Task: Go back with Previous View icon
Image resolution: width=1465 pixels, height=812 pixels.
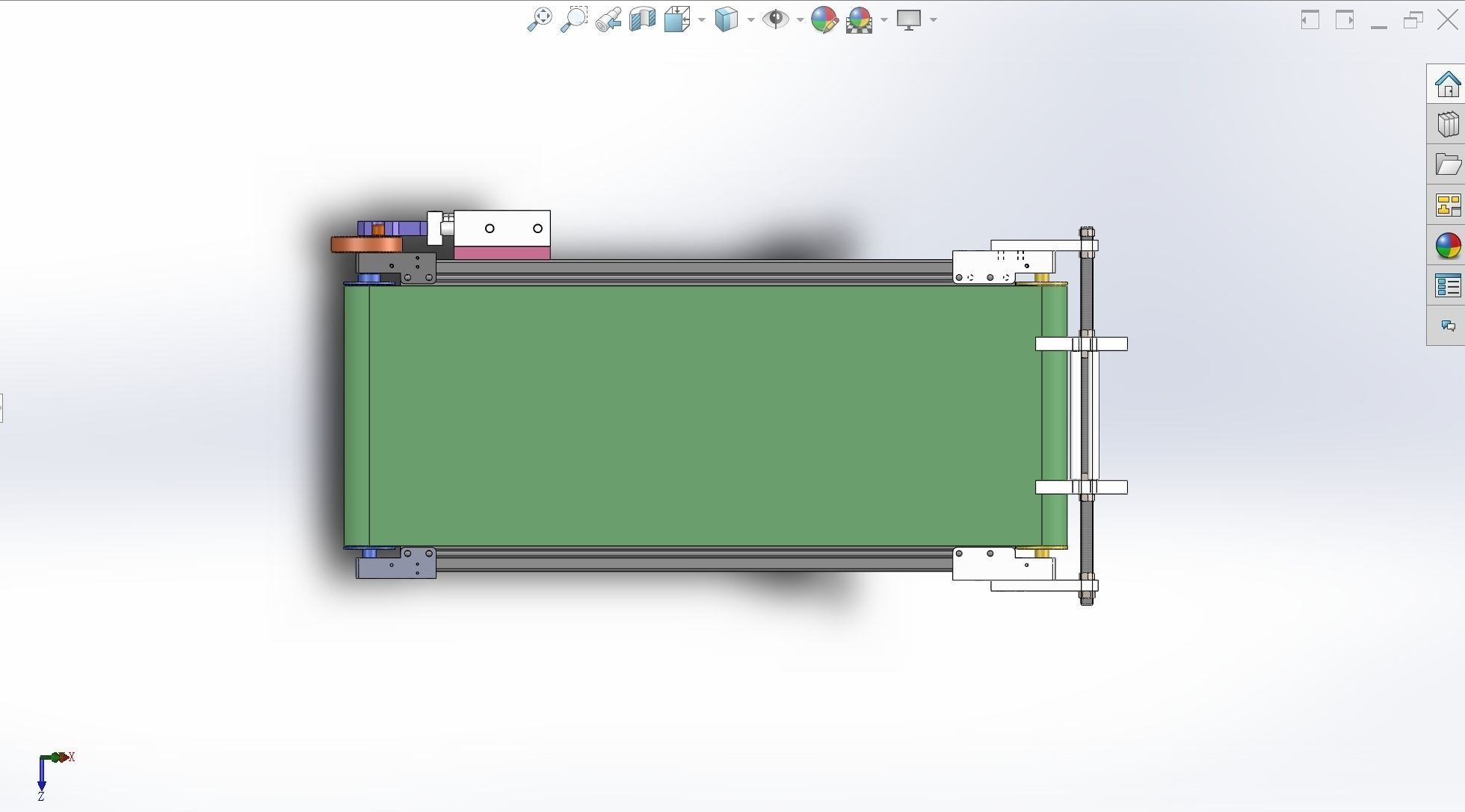Action: 608,19
